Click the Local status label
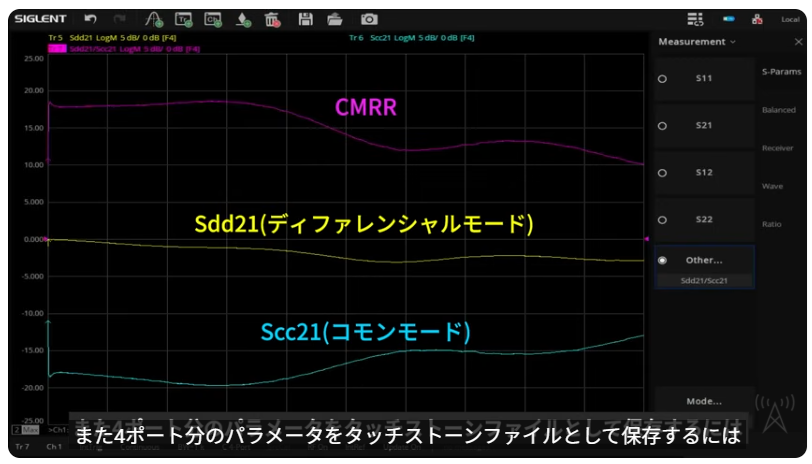The width and height of the screenshot is (812, 464). (x=789, y=19)
